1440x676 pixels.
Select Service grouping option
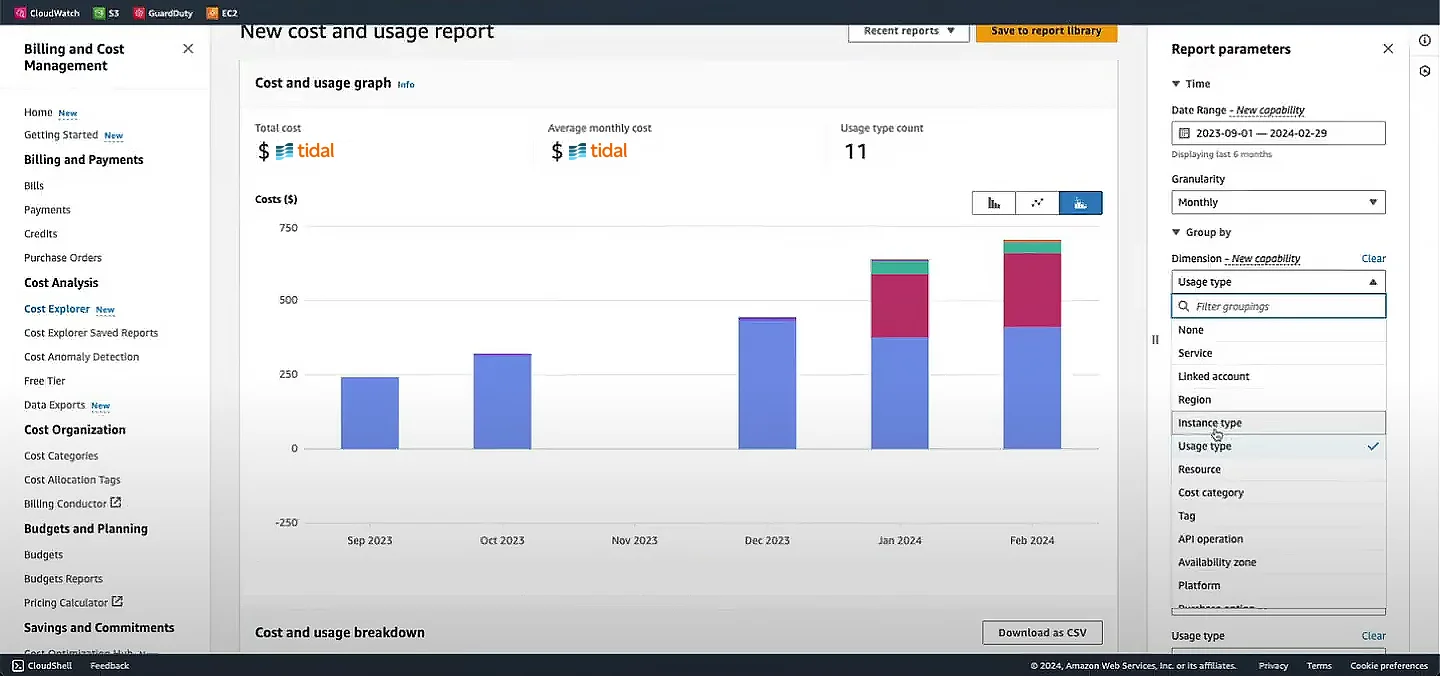[1278, 353]
